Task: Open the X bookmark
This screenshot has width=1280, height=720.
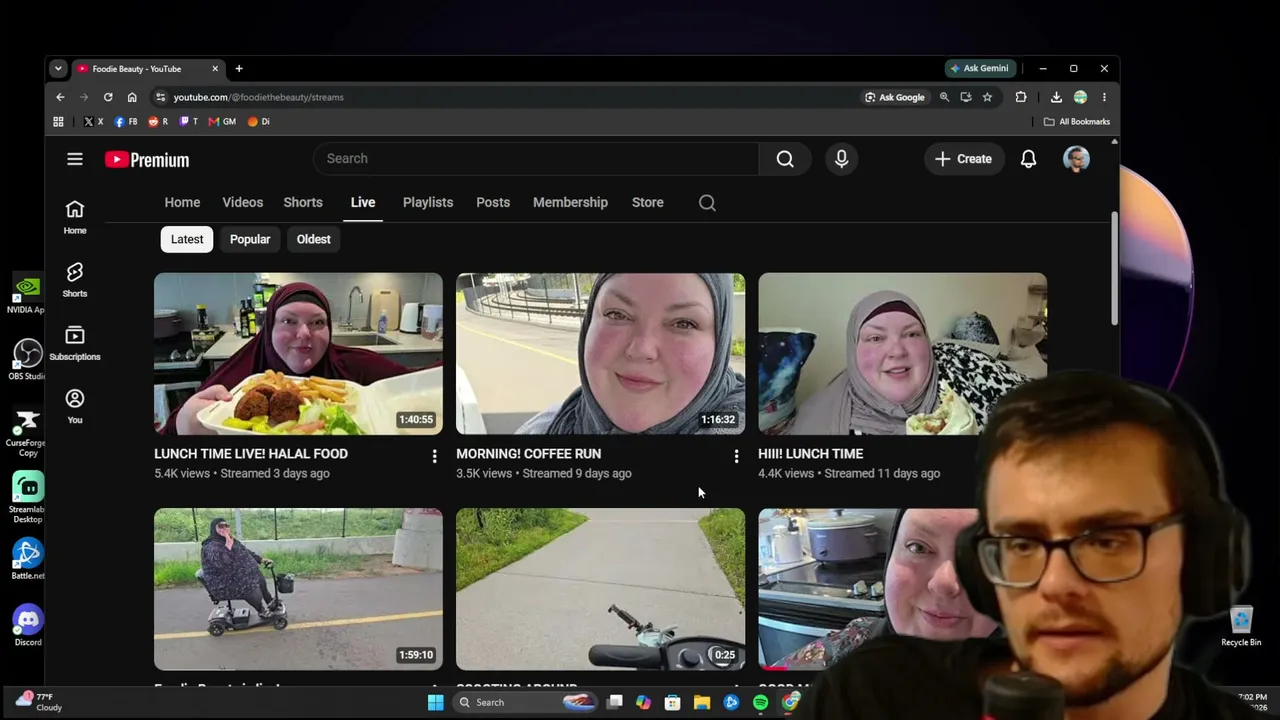Action: pos(93,122)
